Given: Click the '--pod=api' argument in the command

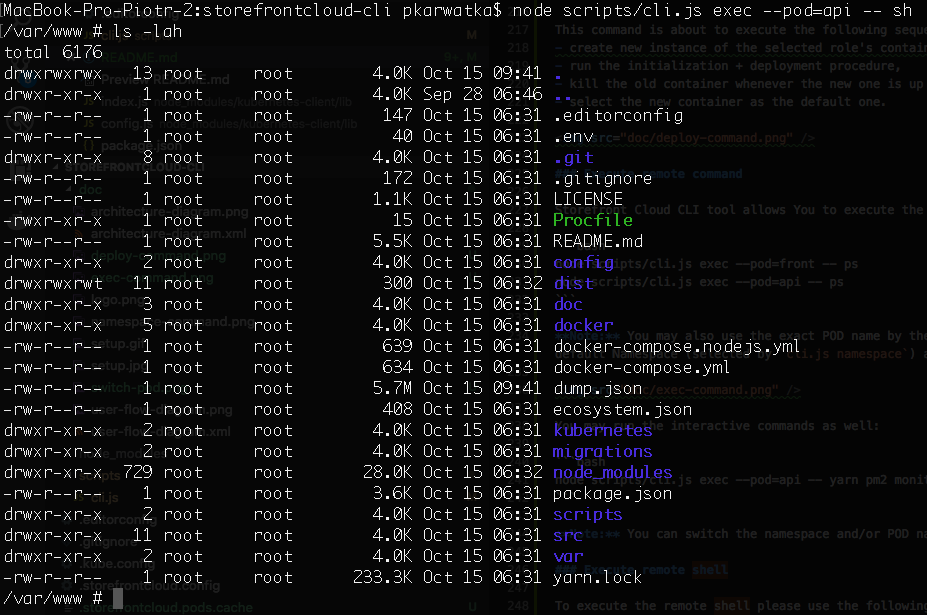Looking at the screenshot, I should [x=806, y=11].
